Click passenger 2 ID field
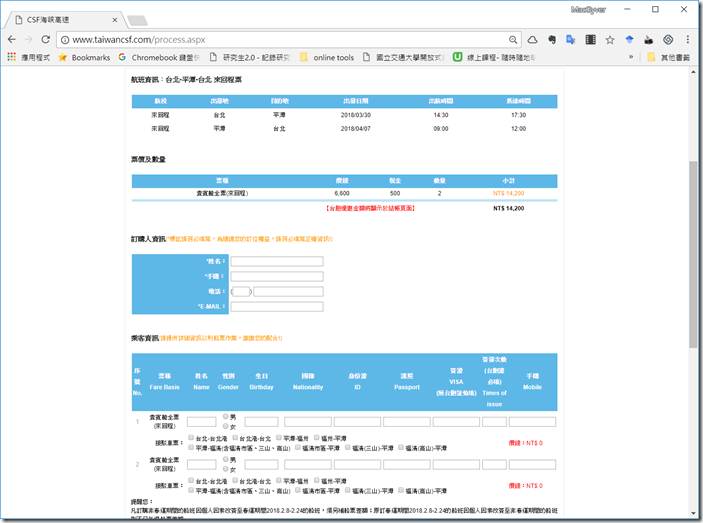Screen dimensions: 703x523 [x=357, y=465]
